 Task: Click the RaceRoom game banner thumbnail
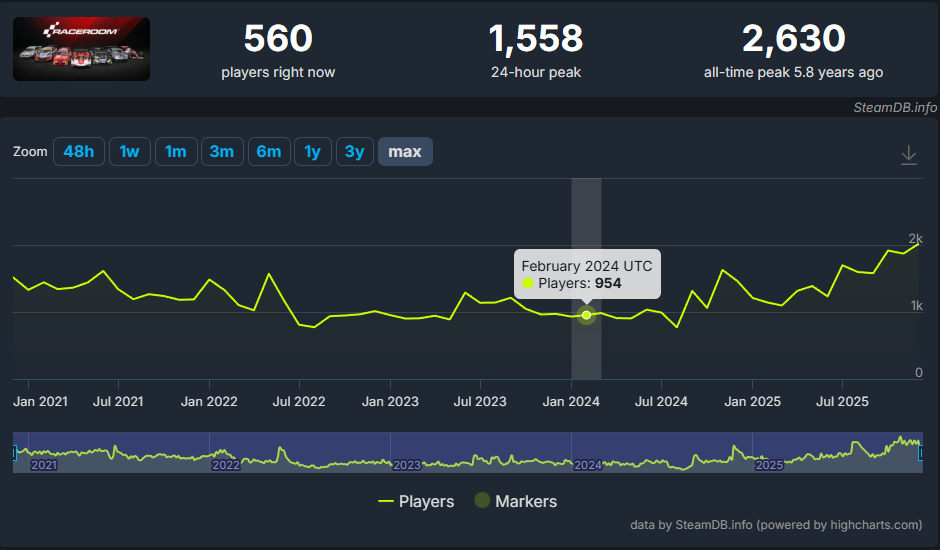tap(81, 49)
